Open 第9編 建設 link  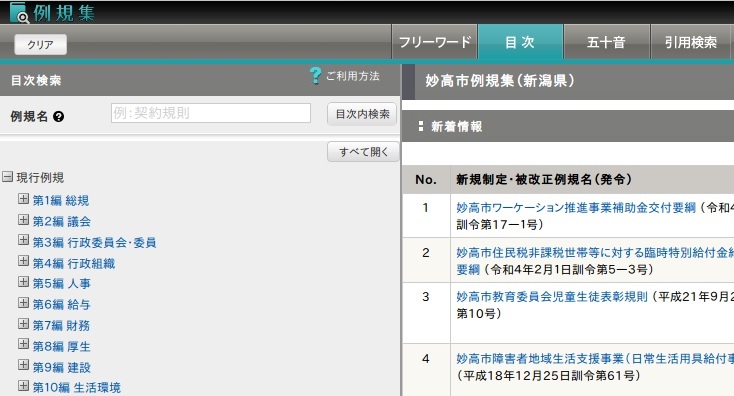point(61,367)
